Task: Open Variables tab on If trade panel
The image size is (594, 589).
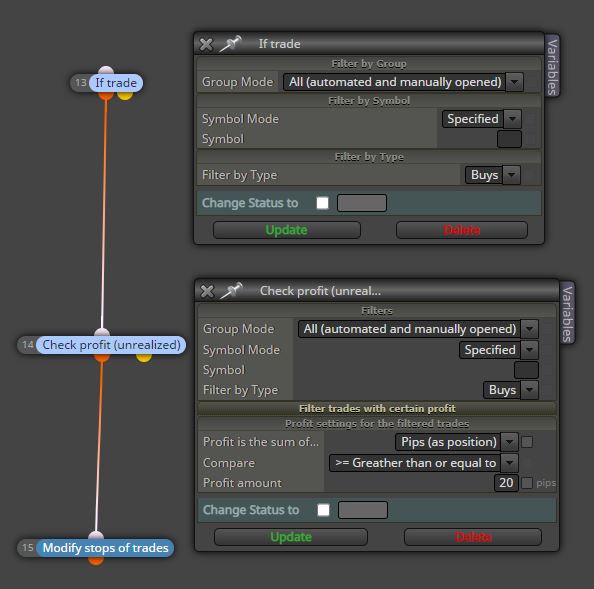Action: pyautogui.click(x=552, y=66)
